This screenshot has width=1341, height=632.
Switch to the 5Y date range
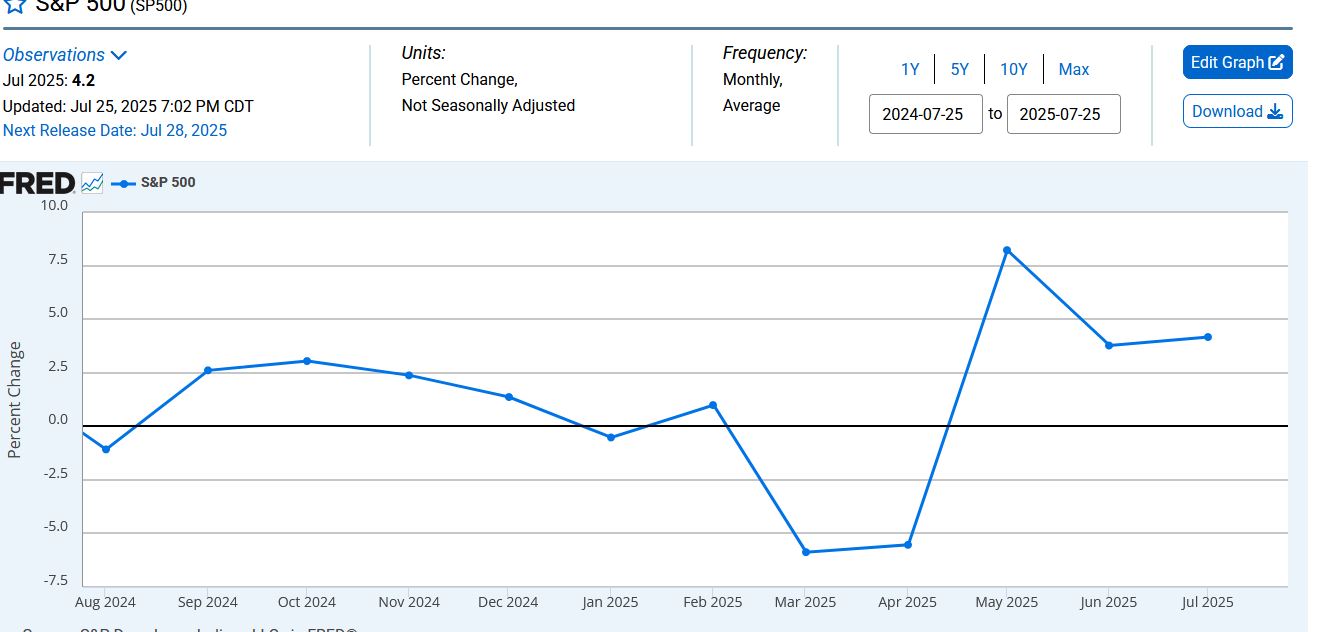pos(960,69)
